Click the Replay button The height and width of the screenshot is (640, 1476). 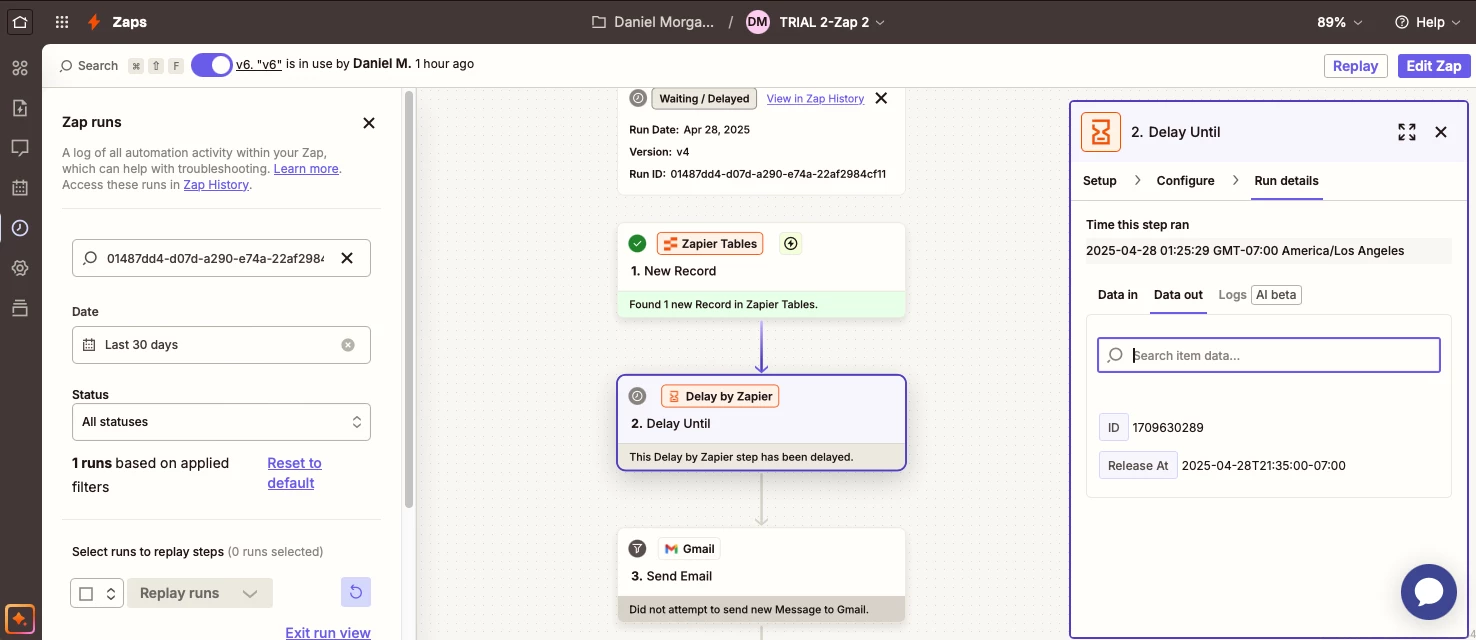pos(1355,66)
